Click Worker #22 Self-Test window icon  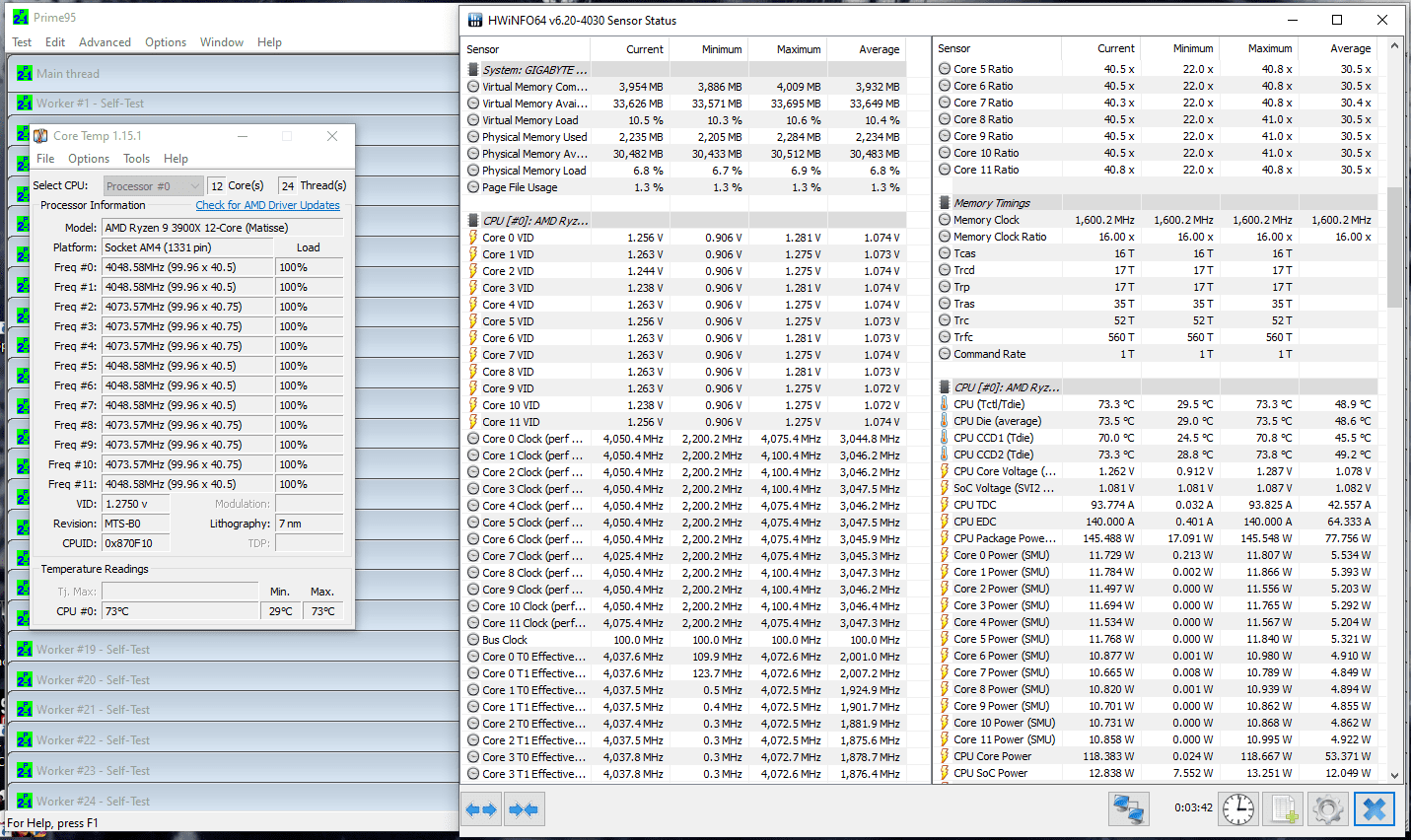[x=25, y=739]
